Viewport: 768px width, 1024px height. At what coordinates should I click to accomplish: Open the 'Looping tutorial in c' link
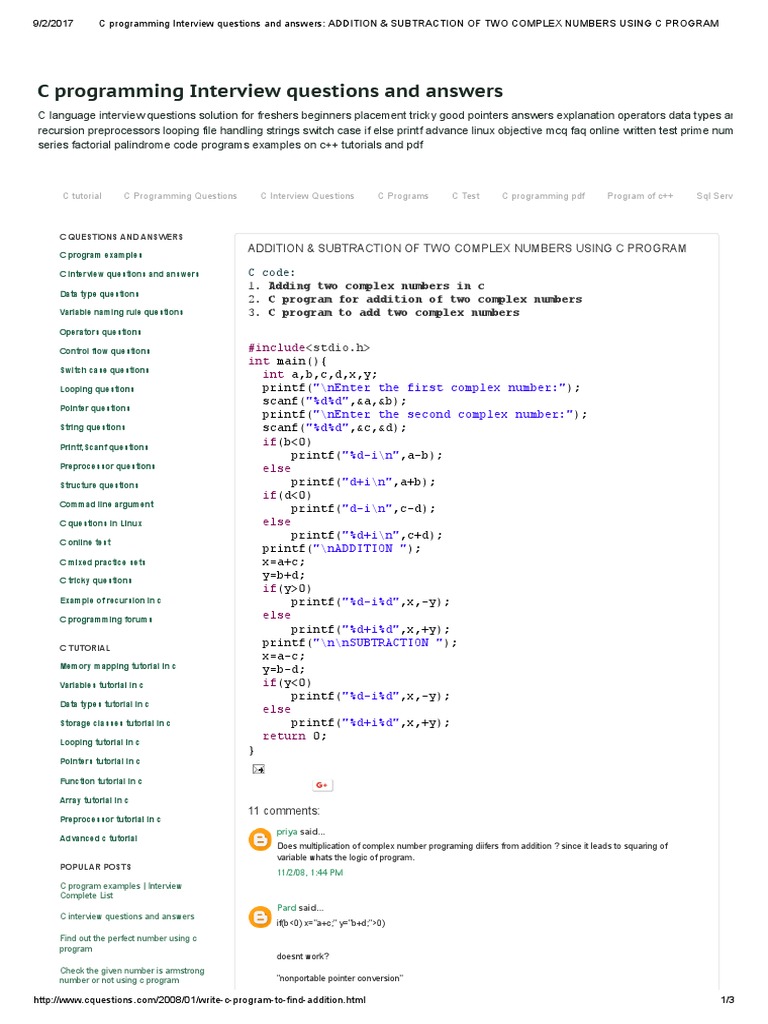click(99, 743)
